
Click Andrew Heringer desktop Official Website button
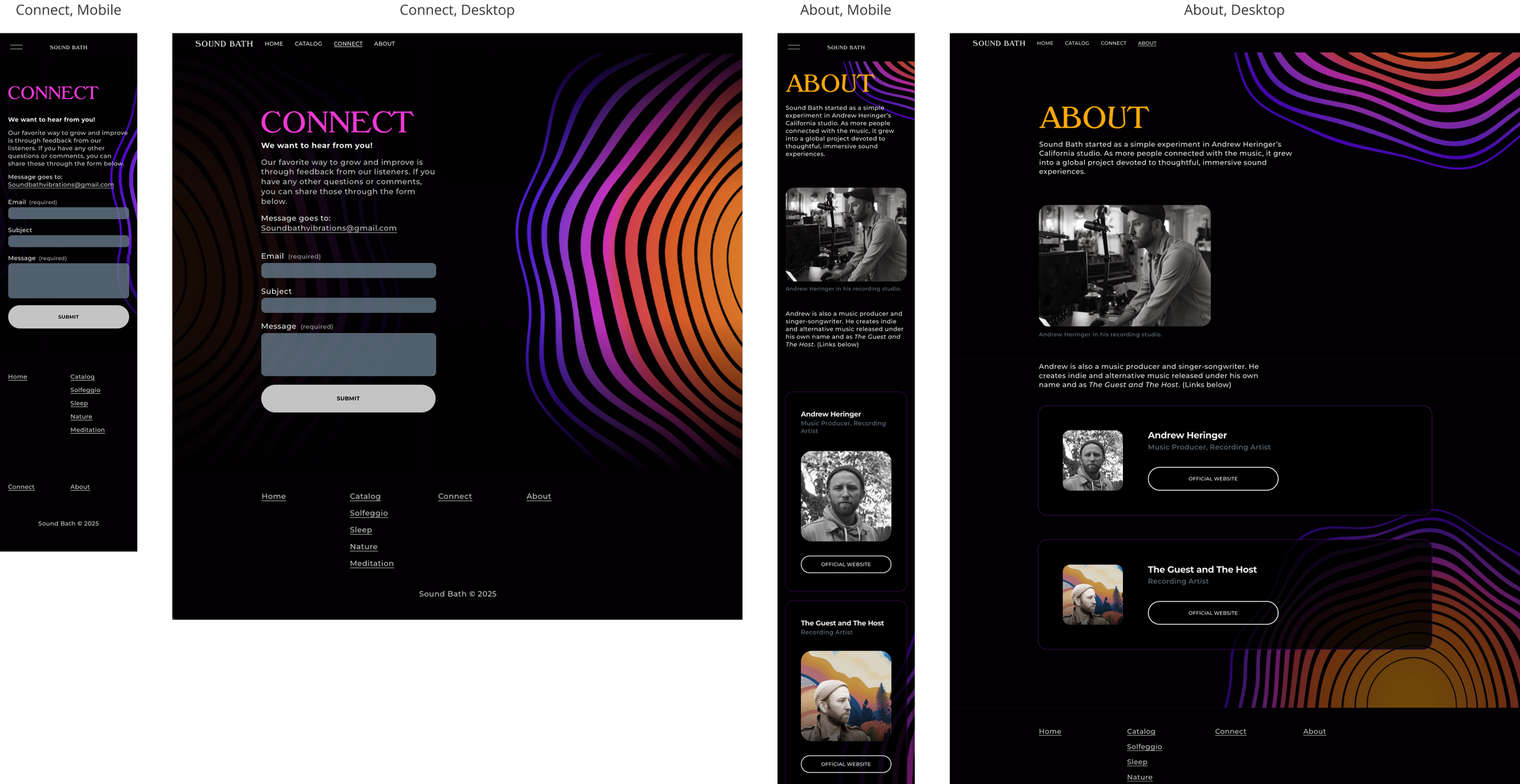(1212, 478)
